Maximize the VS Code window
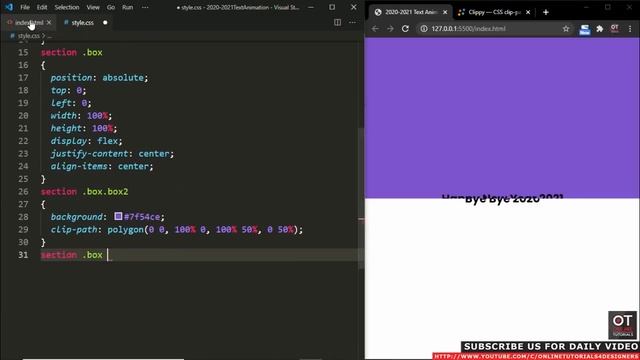640x360 pixels. point(332,7)
